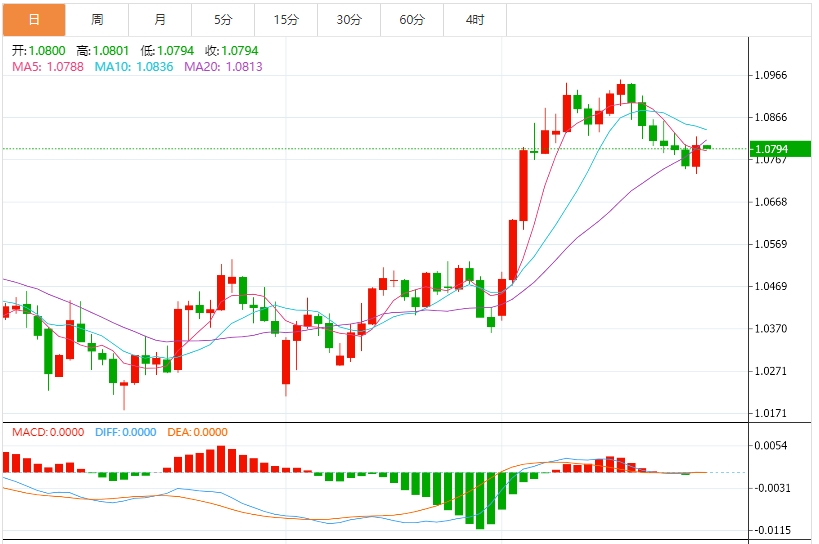Switch to the 4时 four-hour tab
This screenshot has width=819, height=544.
475,20
